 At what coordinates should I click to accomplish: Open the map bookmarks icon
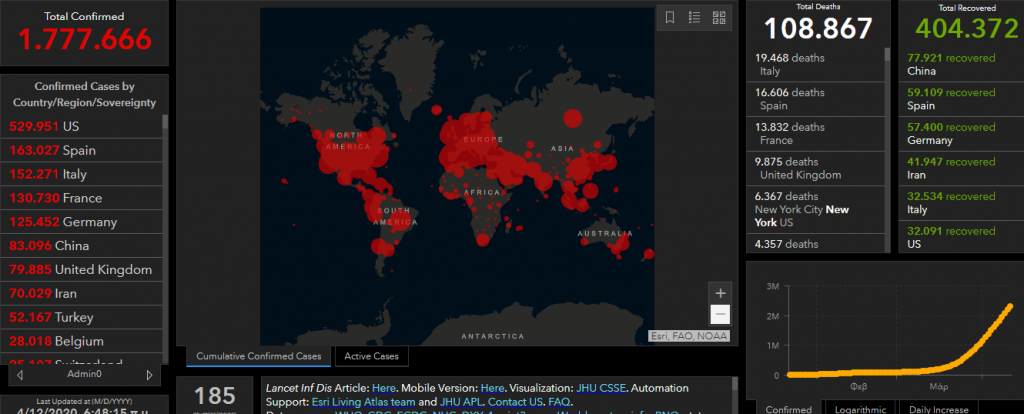pos(670,18)
